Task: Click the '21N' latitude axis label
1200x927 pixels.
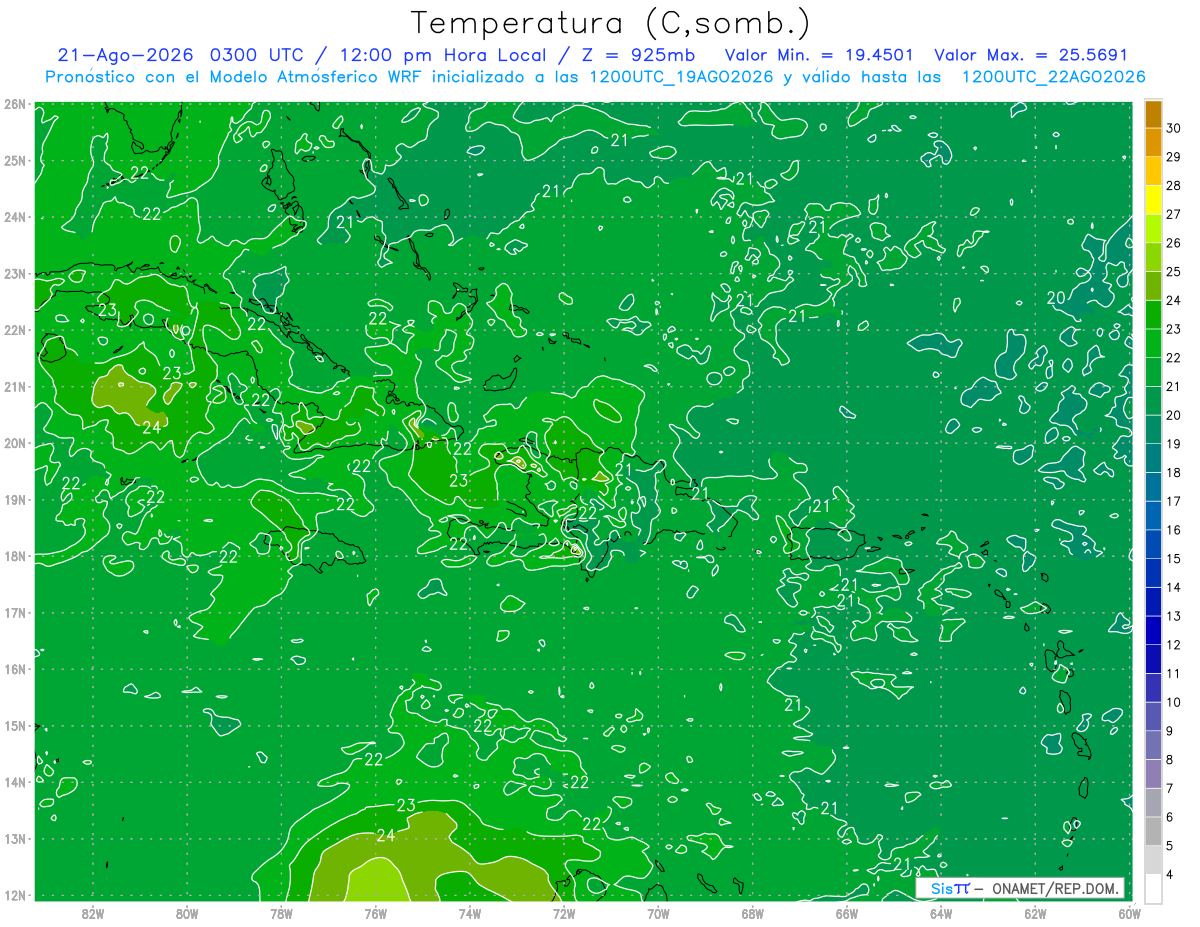Action: (14, 387)
